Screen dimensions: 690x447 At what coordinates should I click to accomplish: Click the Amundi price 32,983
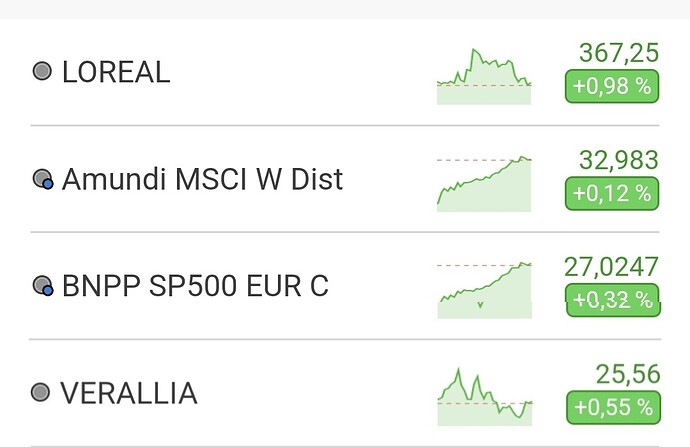coord(619,160)
